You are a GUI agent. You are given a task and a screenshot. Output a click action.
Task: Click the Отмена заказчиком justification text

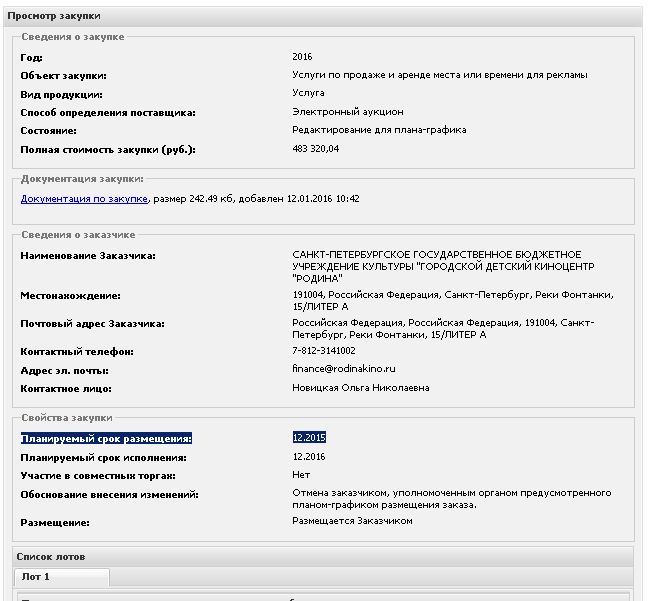point(452,499)
